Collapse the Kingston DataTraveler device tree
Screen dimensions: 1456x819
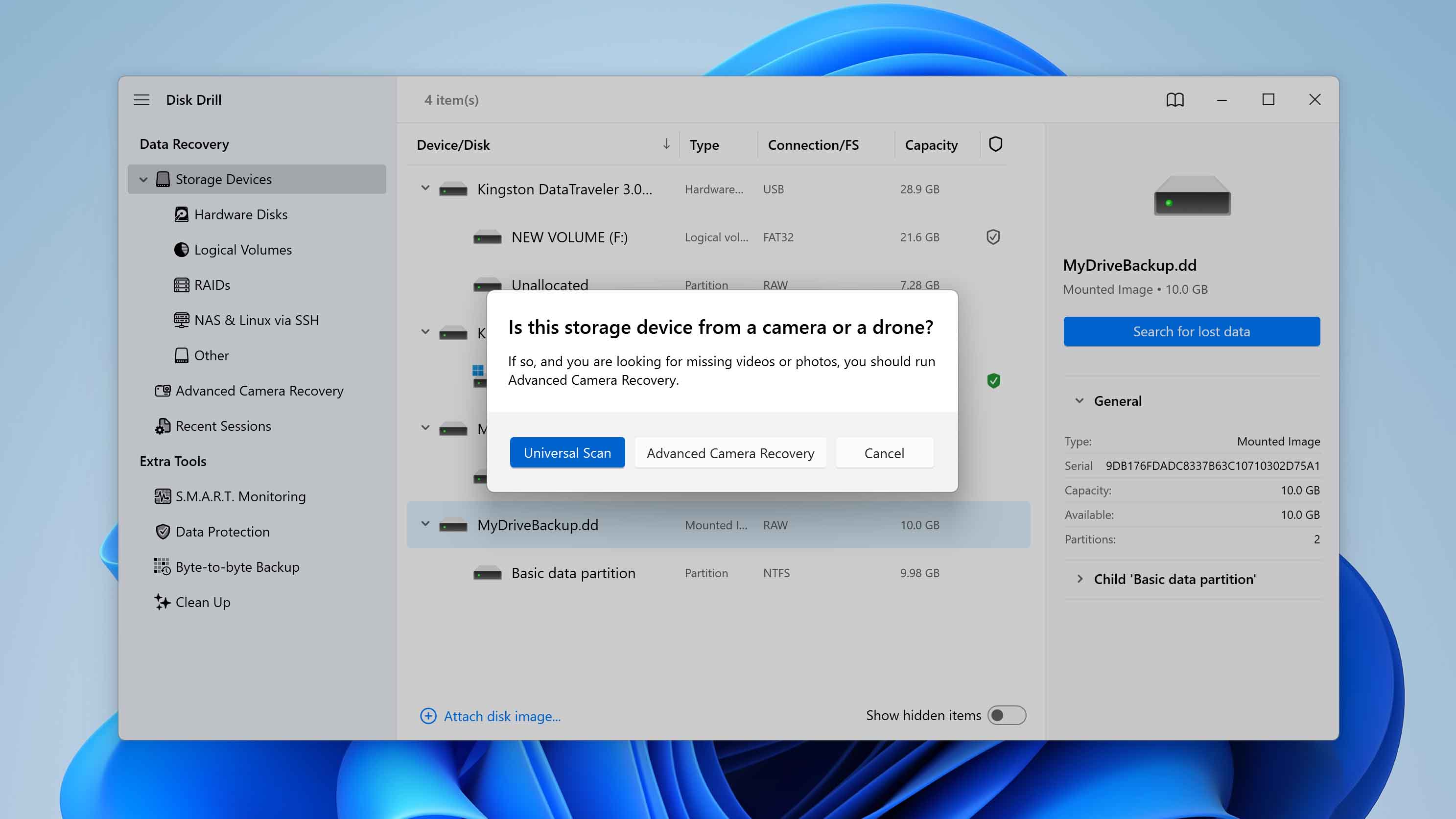[425, 189]
